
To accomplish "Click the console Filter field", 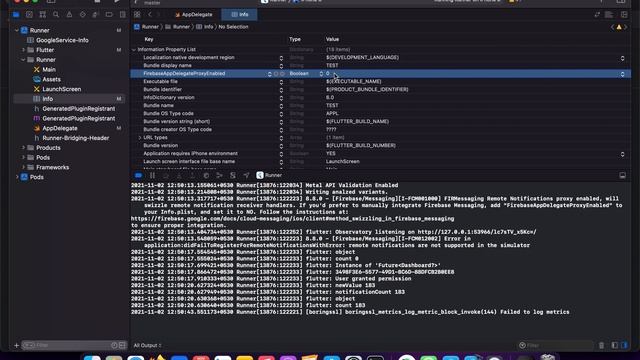I will 557,345.
